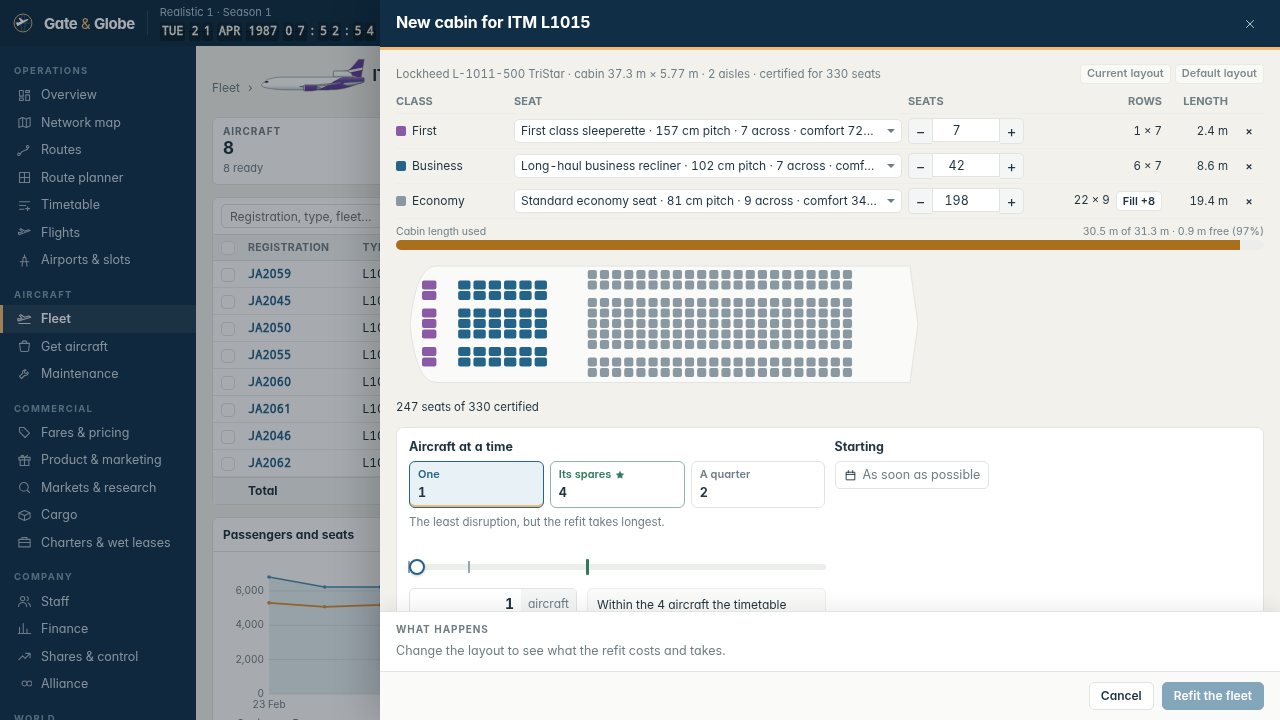Screen dimensions: 1280x720
Task: Click the Economy seats number field
Action: [x=966, y=201]
